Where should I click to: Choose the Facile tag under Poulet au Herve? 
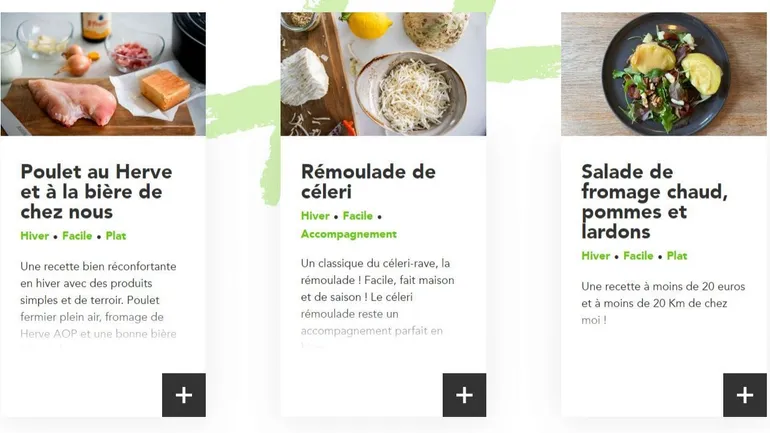pos(77,236)
